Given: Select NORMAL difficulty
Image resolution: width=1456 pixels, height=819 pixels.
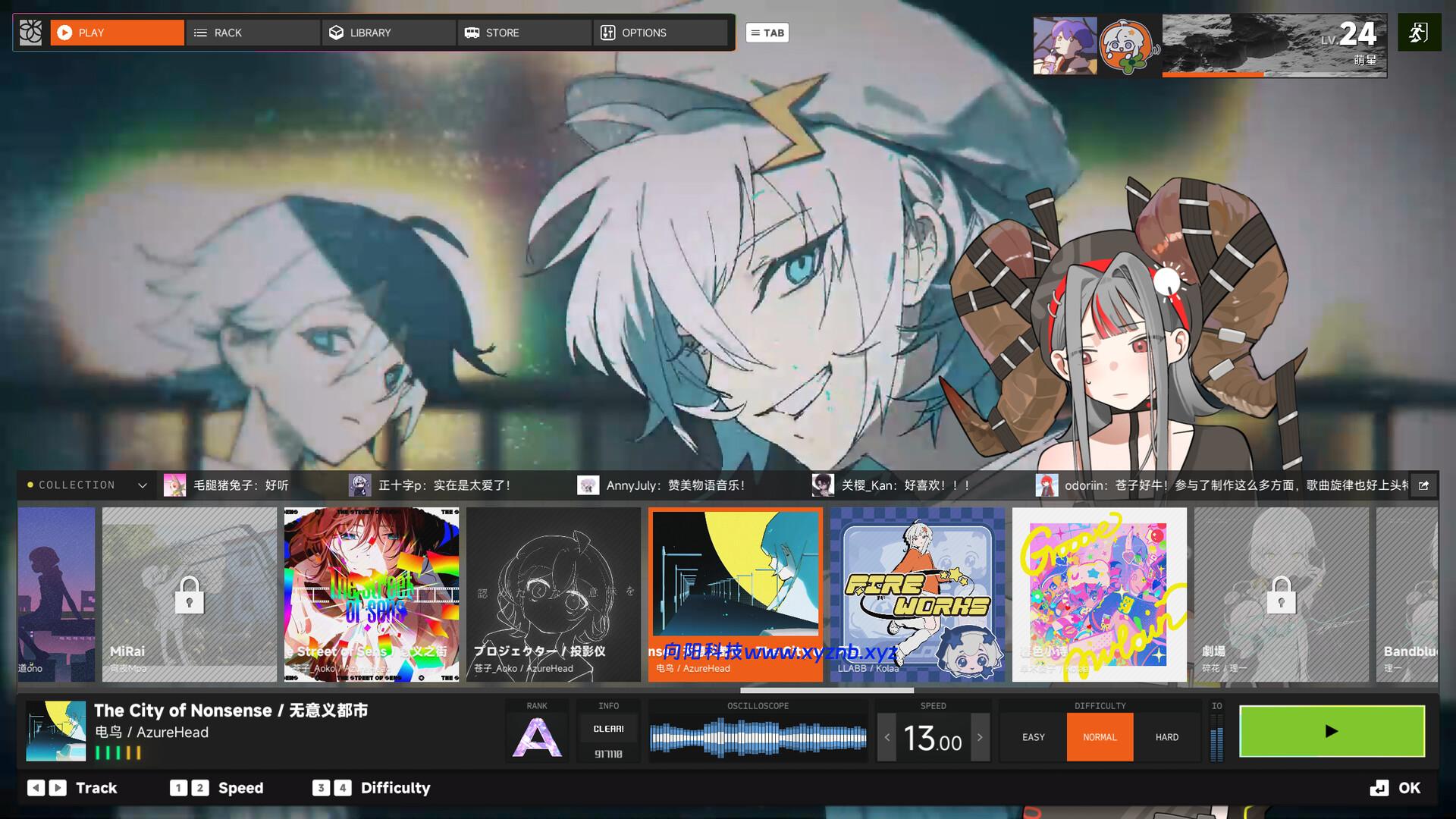Looking at the screenshot, I should (1100, 737).
